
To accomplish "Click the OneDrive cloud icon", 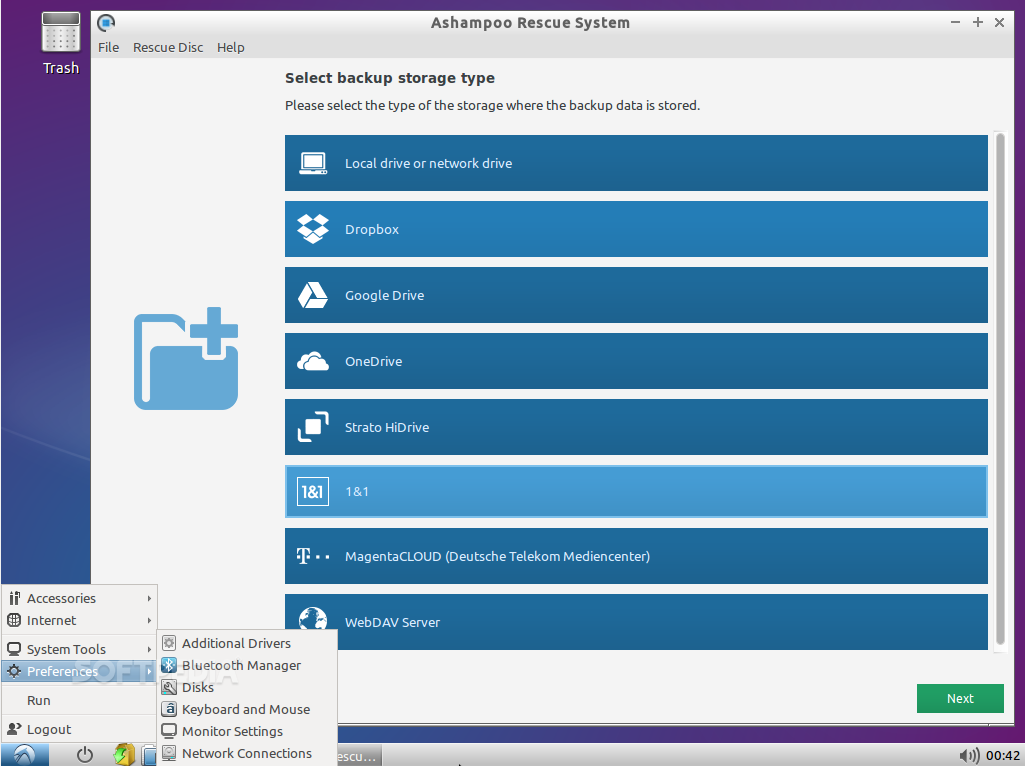I will click(x=313, y=361).
